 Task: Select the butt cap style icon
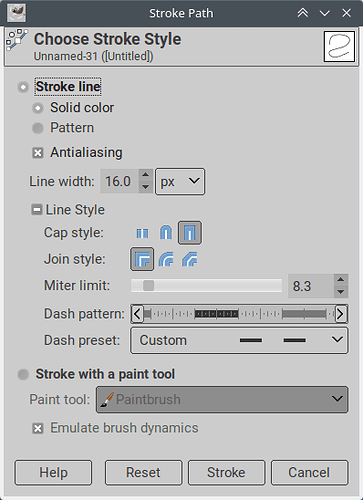142,233
